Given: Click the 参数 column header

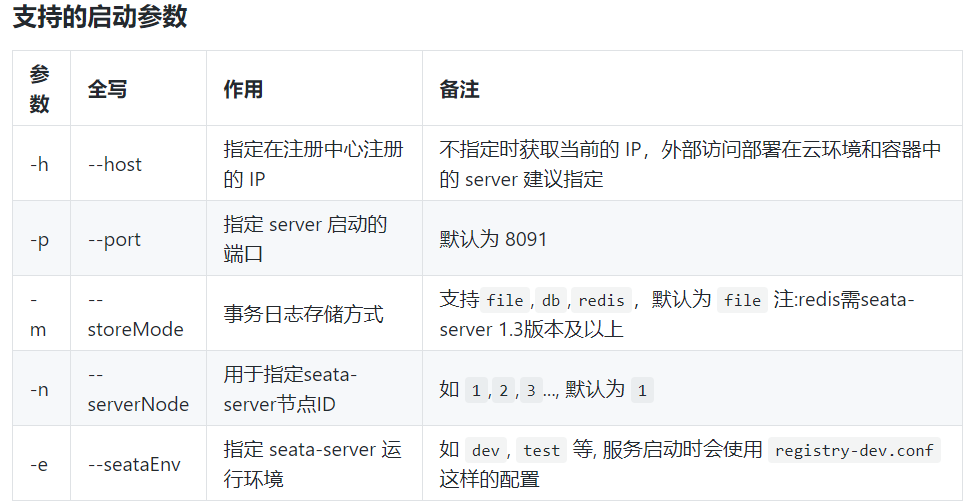Looking at the screenshot, I should tap(41, 88).
